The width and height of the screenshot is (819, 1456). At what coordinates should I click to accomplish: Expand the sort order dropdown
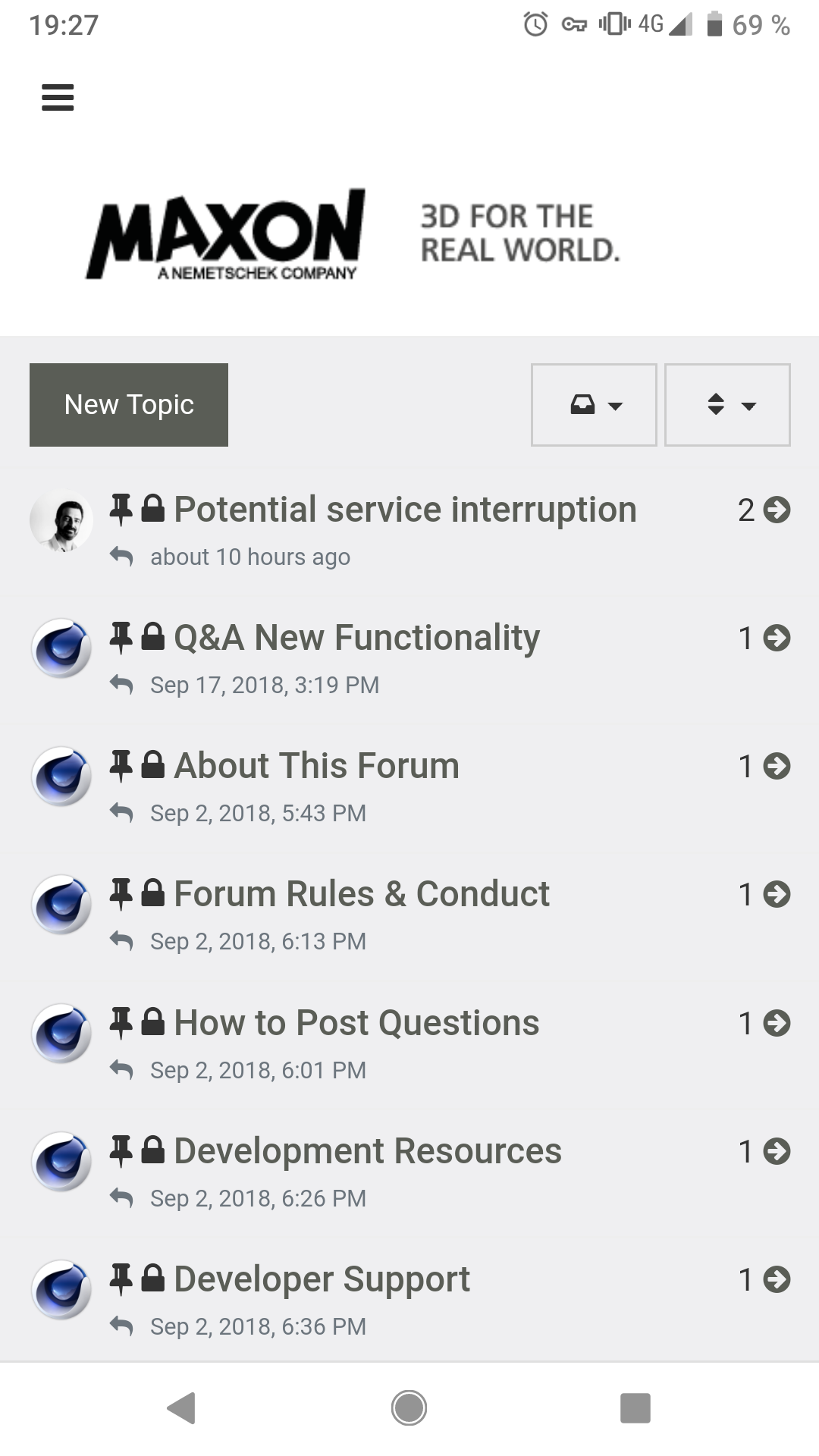(x=727, y=405)
